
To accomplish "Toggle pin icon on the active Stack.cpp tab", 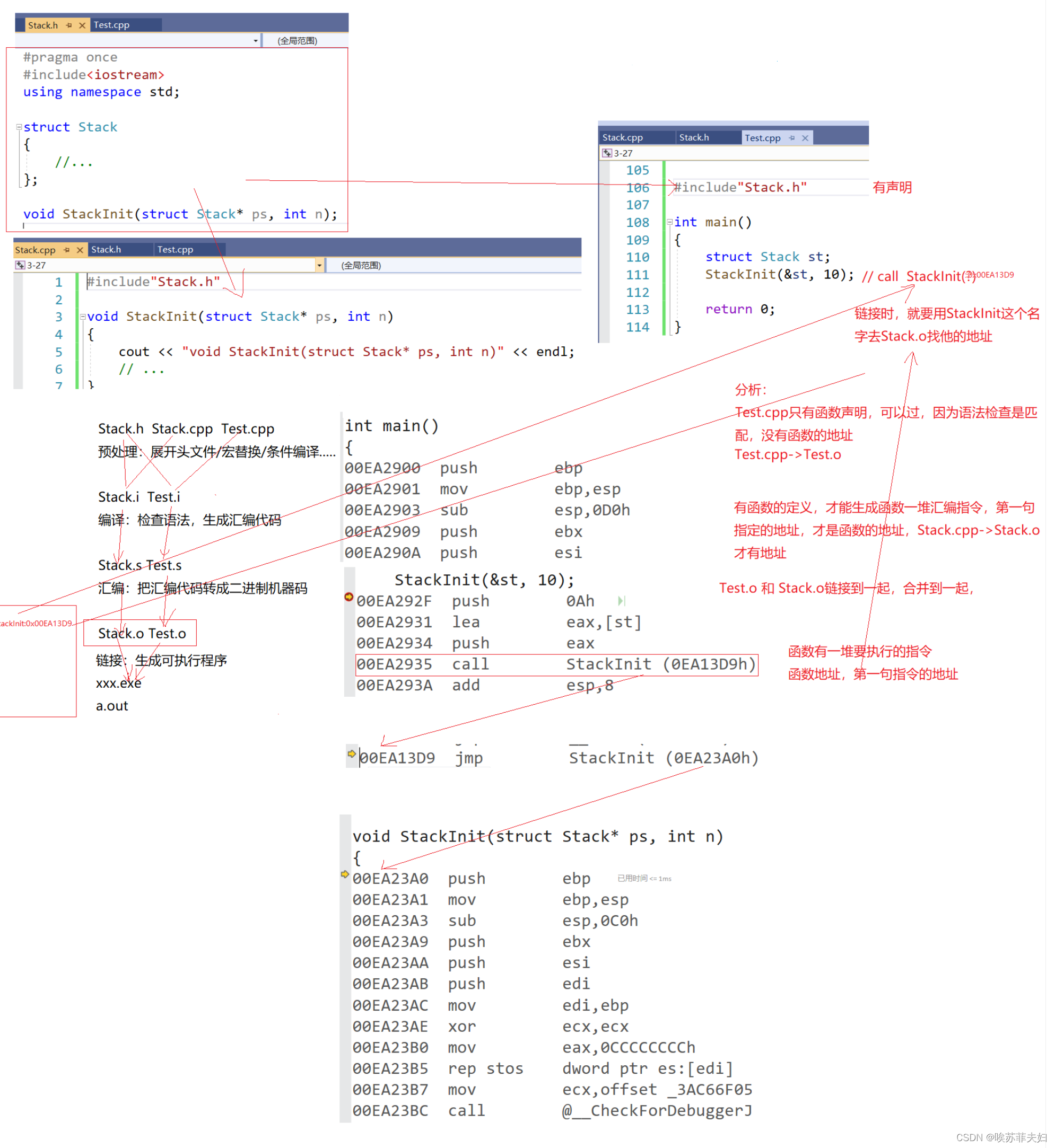I will point(67,250).
